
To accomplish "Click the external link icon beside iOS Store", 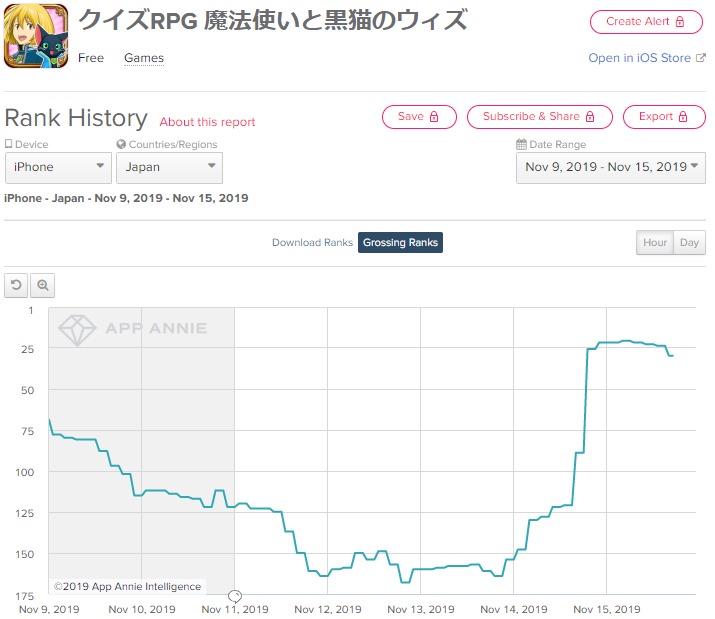I will click(701, 58).
